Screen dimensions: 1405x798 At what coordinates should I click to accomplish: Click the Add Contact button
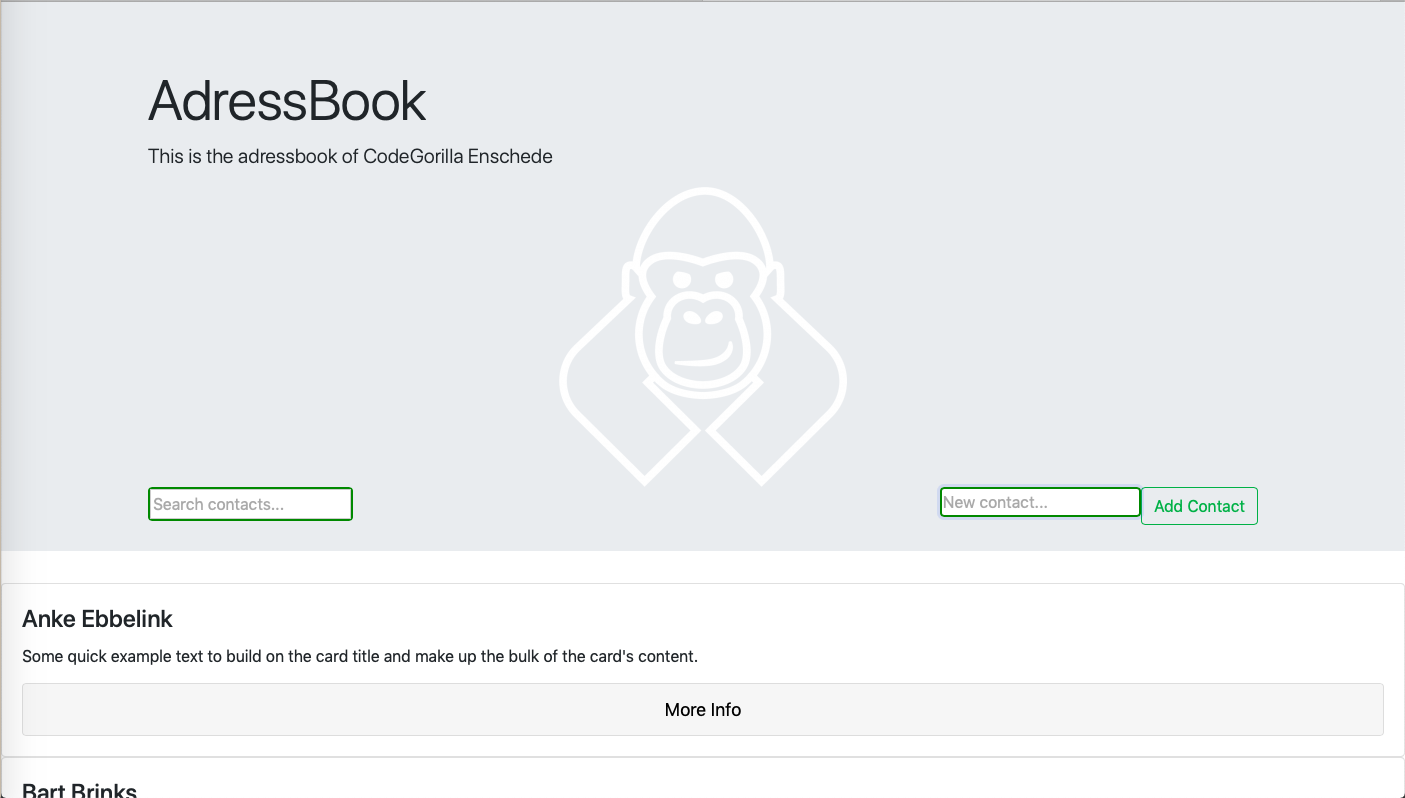1199,506
